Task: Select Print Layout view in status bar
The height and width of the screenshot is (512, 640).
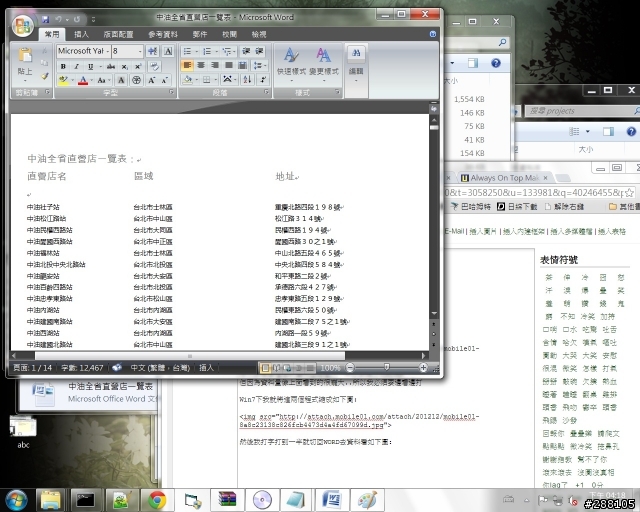Action: [x=265, y=368]
